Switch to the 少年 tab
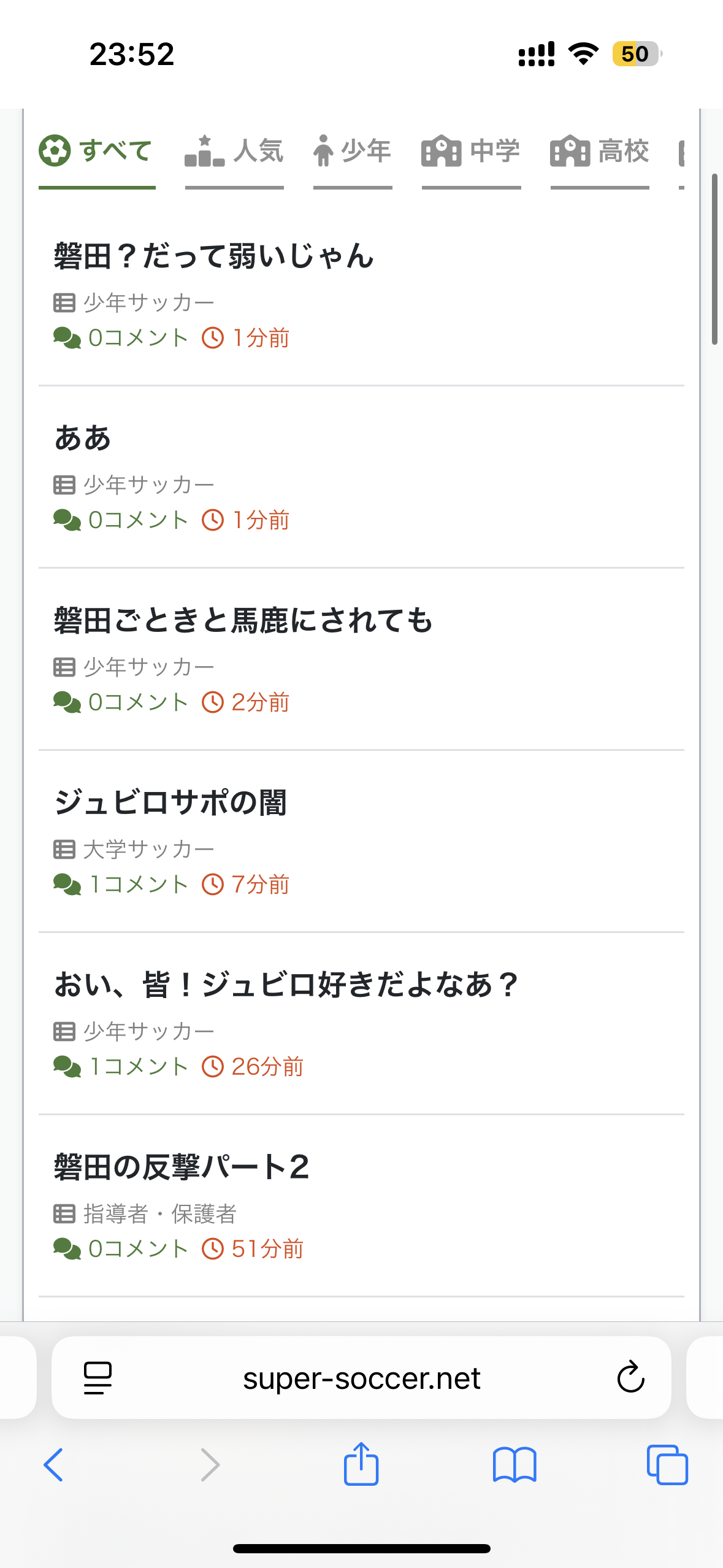This screenshot has height=1568, width=723. 365,151
